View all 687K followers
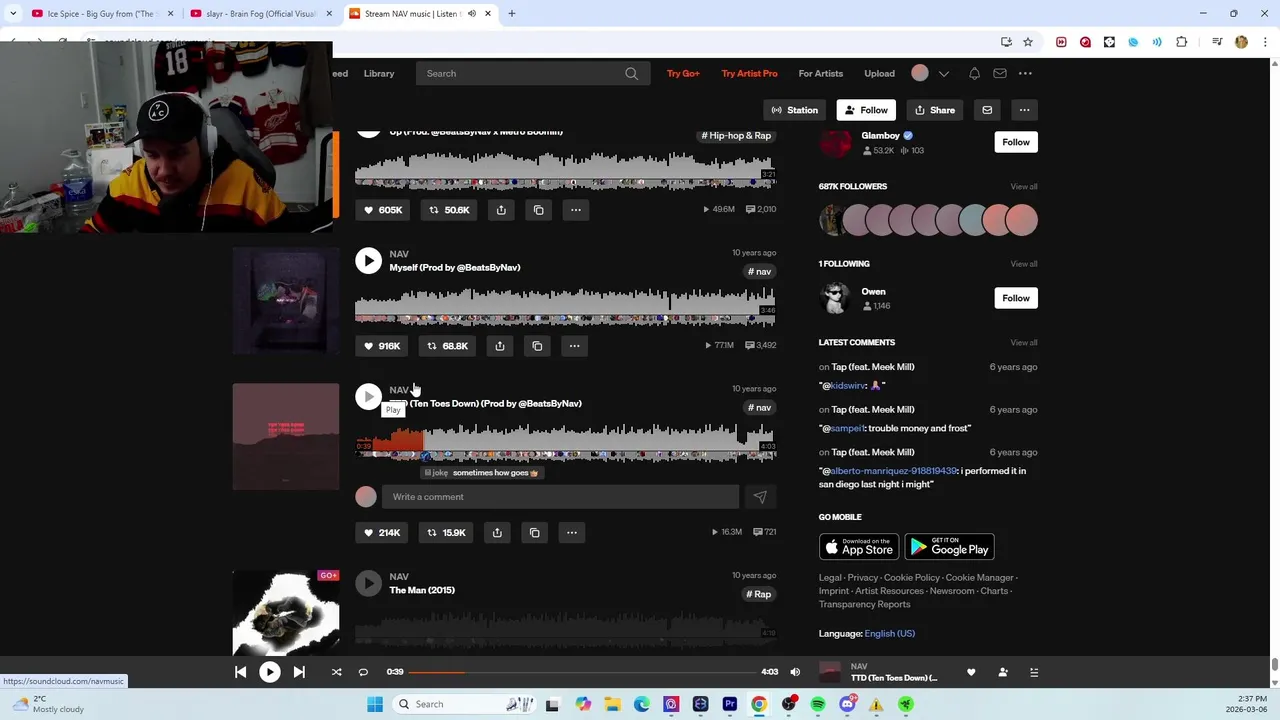Image resolution: width=1280 pixels, height=720 pixels. [1024, 187]
